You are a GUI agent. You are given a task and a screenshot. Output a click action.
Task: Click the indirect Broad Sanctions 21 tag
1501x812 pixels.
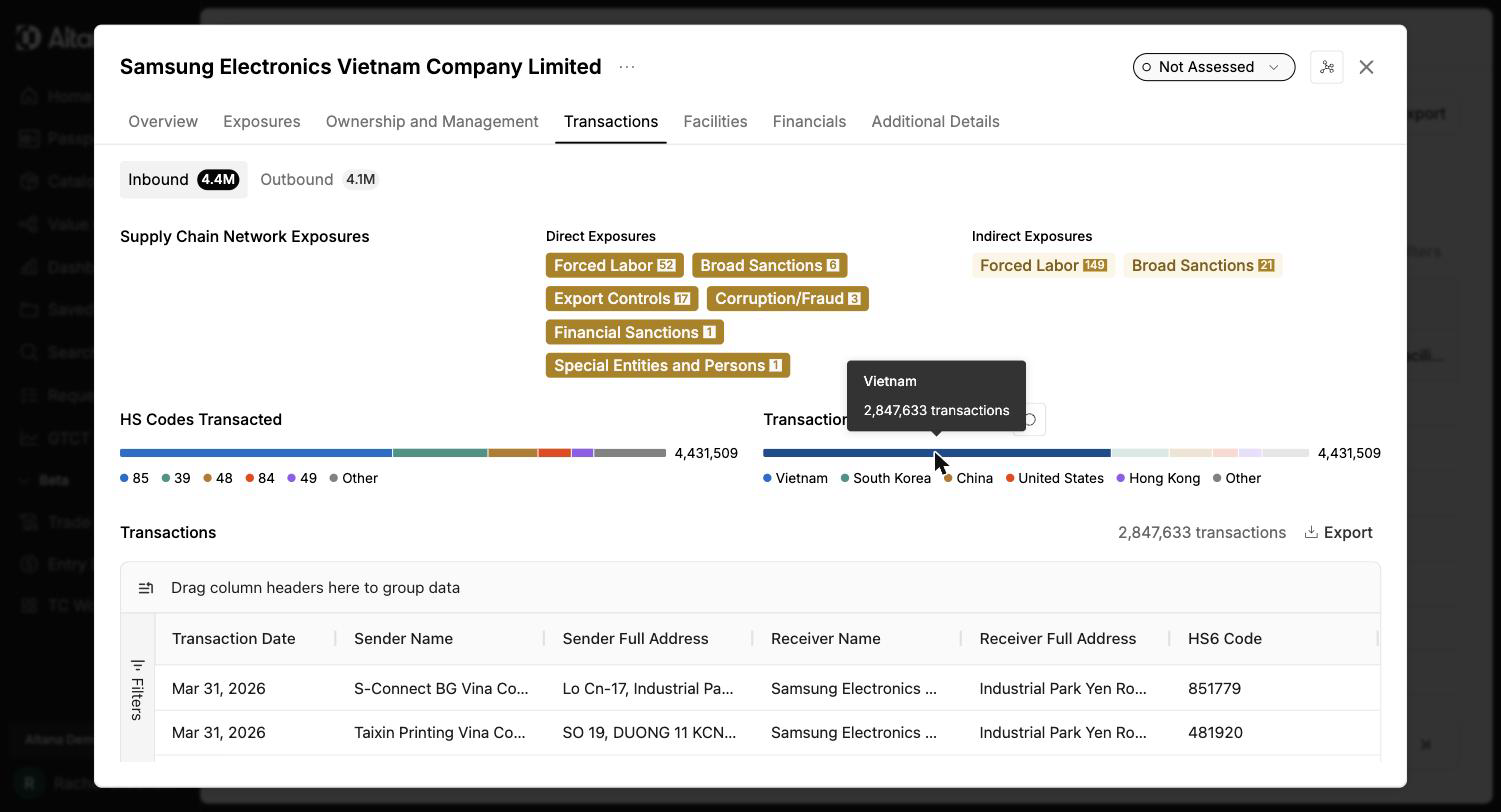point(1203,265)
